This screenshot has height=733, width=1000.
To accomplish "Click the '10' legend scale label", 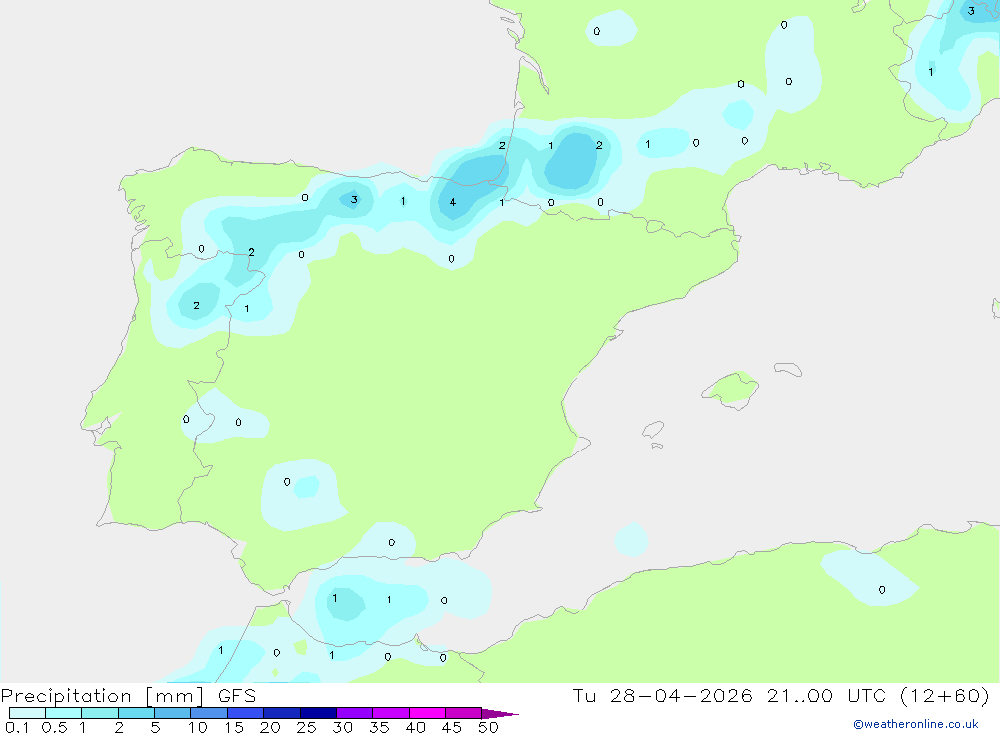I will point(197,727).
